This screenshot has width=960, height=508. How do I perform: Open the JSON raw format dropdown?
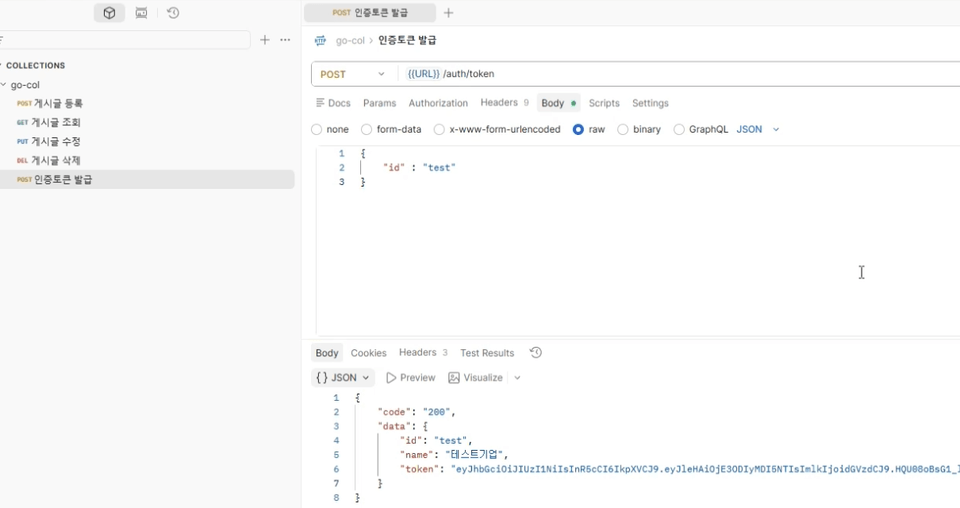[758, 129]
